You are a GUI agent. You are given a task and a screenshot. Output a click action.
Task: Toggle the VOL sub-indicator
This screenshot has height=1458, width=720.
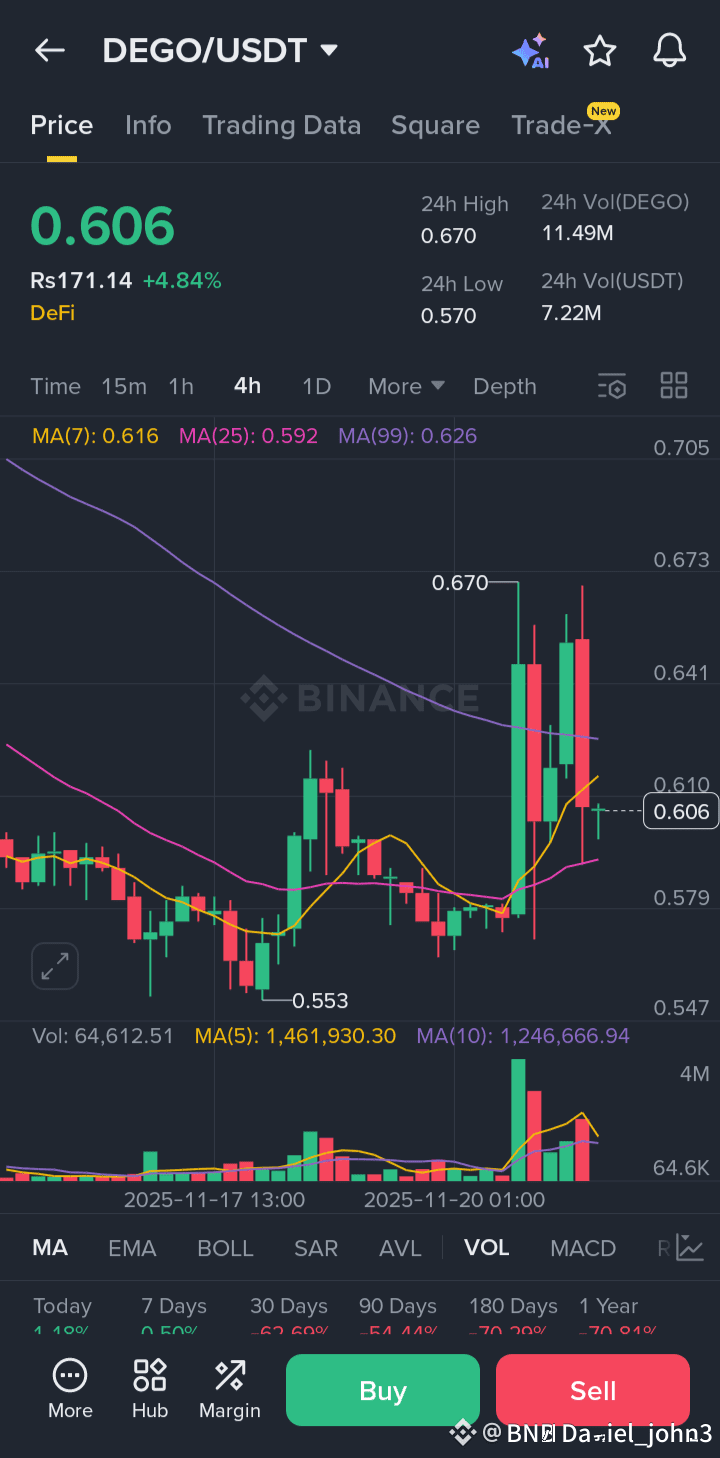[x=487, y=1247]
